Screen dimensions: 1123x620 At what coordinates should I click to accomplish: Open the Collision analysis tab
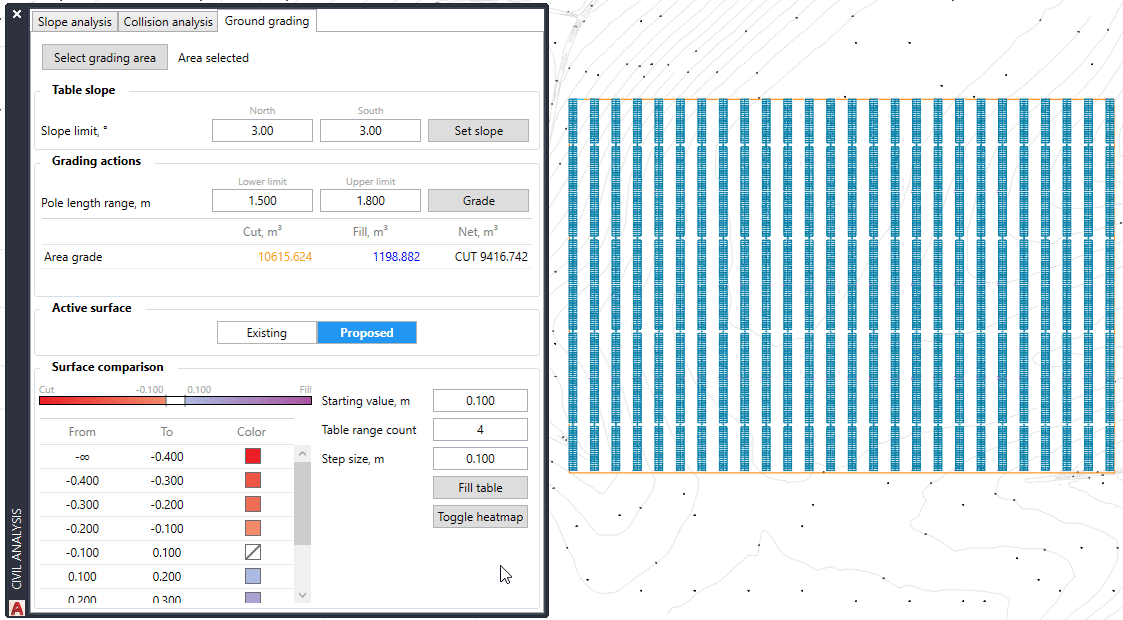click(x=168, y=22)
